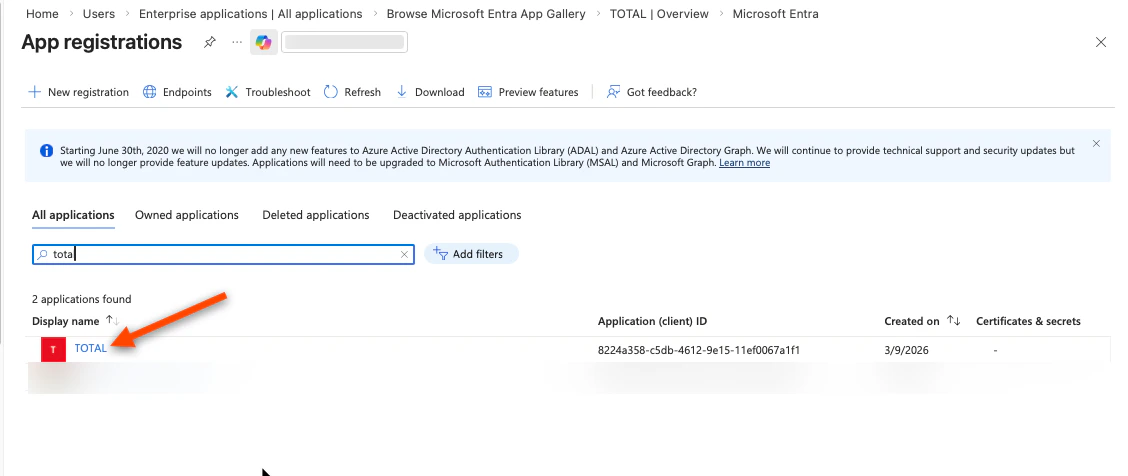The image size is (1128, 476).
Task: Go to Home breadcrumb
Action: point(42,14)
